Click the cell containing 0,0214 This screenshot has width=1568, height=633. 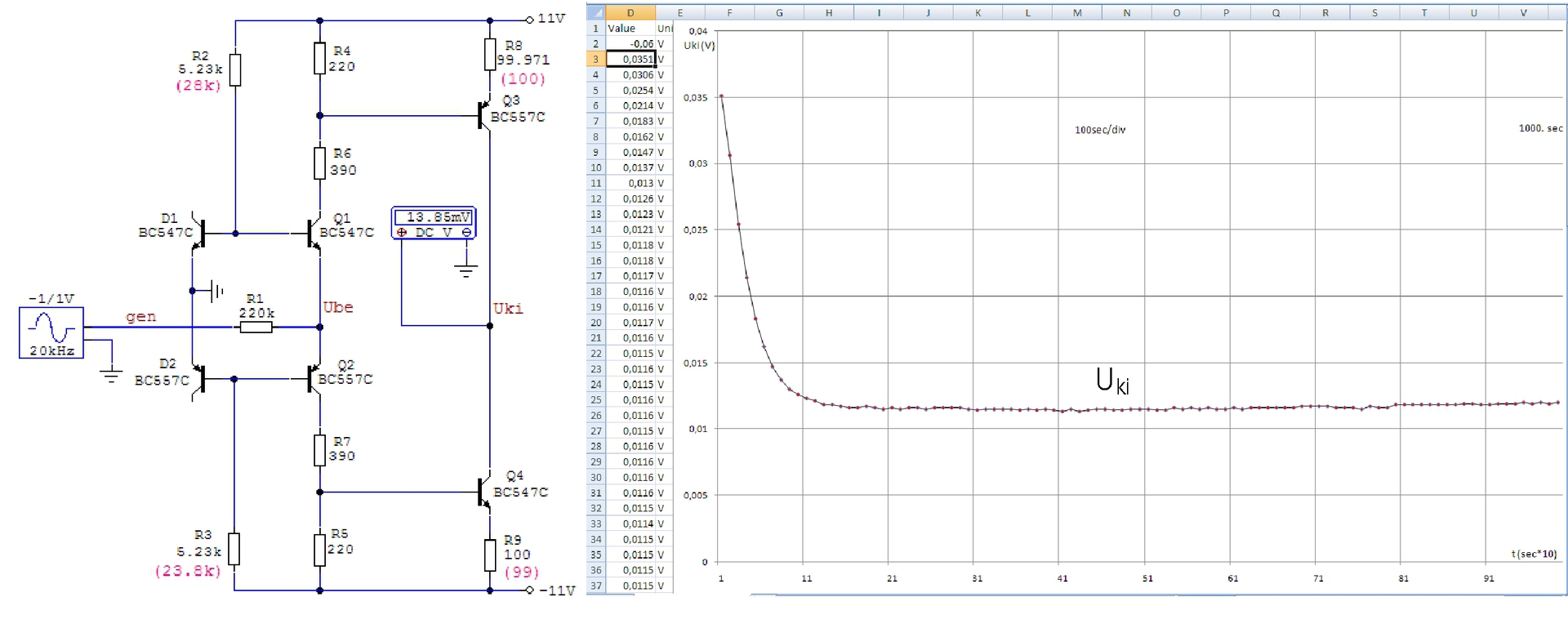(x=630, y=105)
